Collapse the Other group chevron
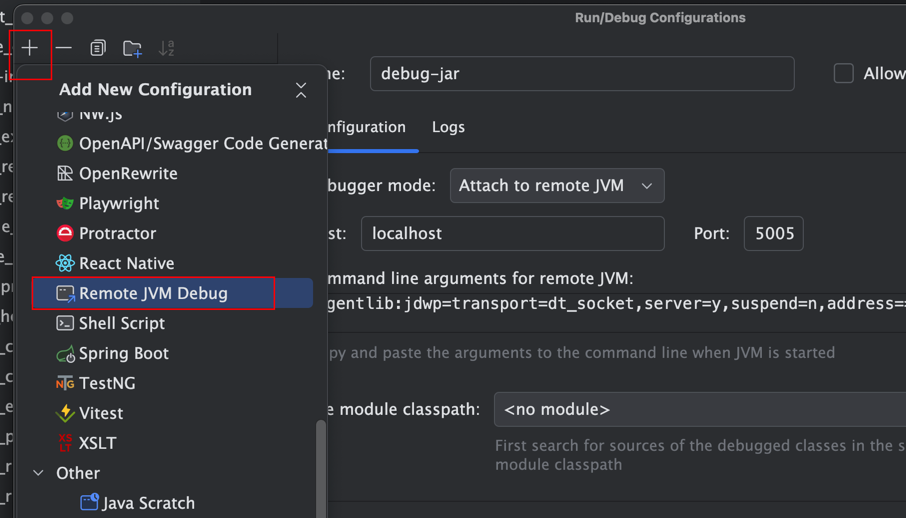Image resolution: width=906 pixels, height=518 pixels. coord(39,473)
